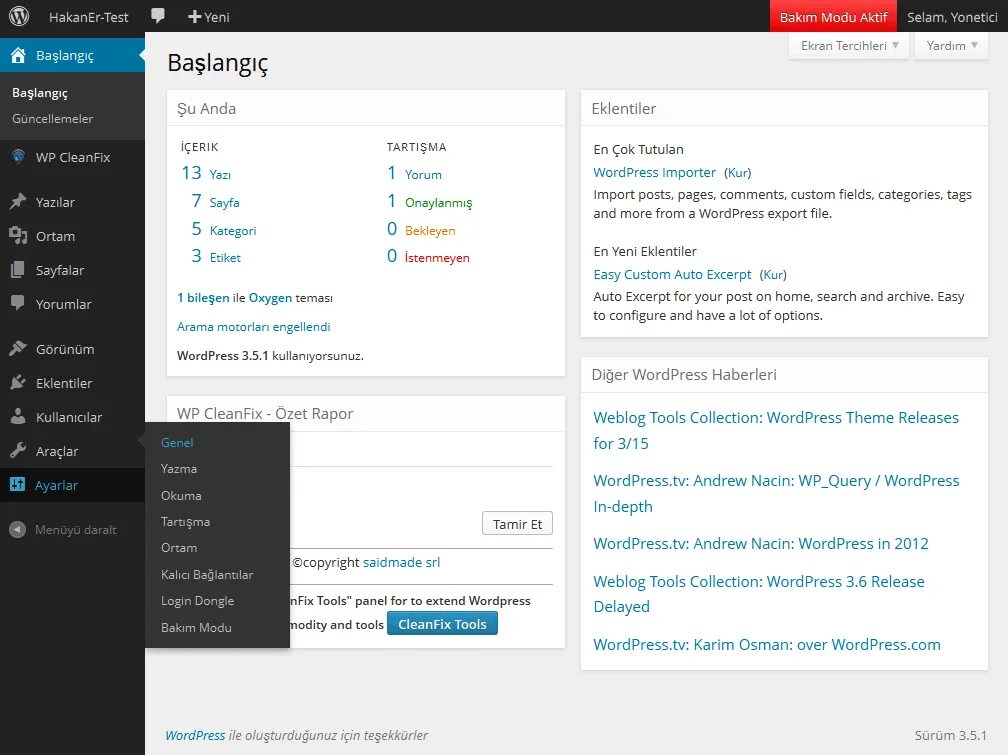
Task: Select Yazma in Ayarlar submenu
Action: 179,469
